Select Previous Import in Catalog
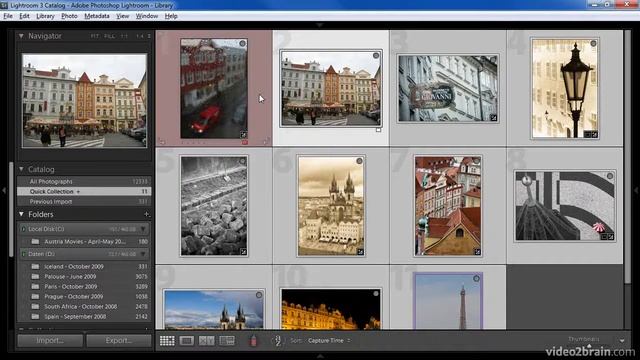This screenshot has width=640, height=360. click(x=84, y=202)
